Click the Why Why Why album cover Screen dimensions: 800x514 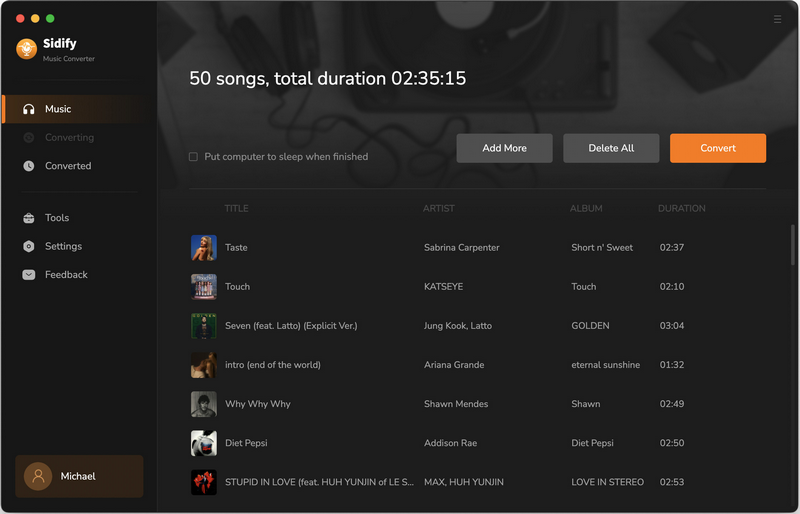click(204, 404)
